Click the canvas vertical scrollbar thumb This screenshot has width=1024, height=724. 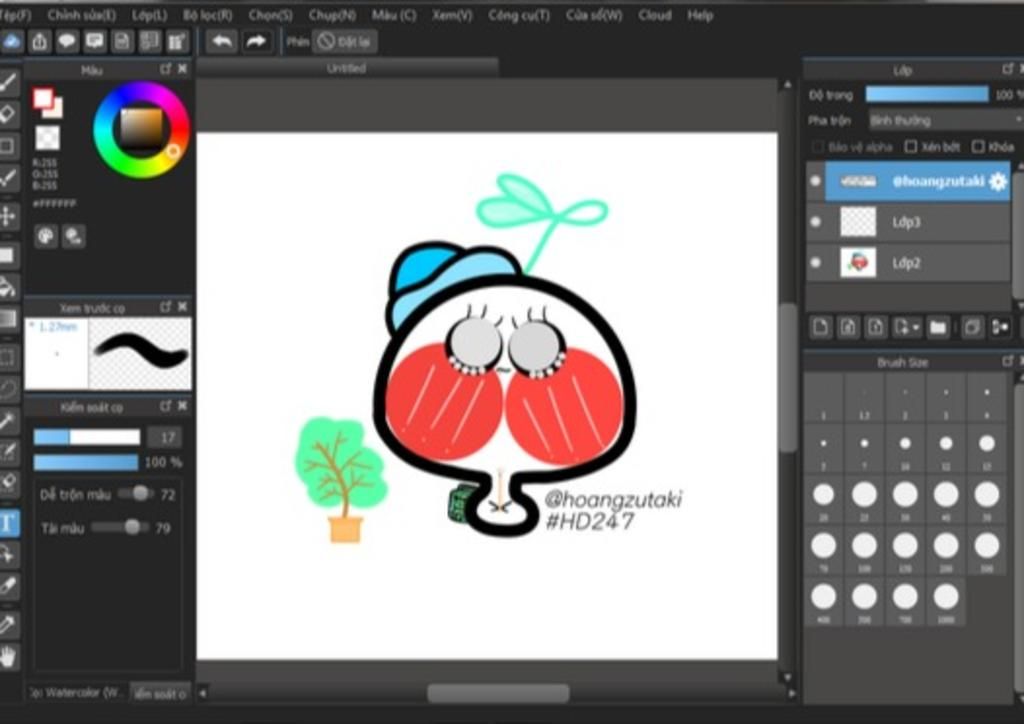tap(788, 377)
